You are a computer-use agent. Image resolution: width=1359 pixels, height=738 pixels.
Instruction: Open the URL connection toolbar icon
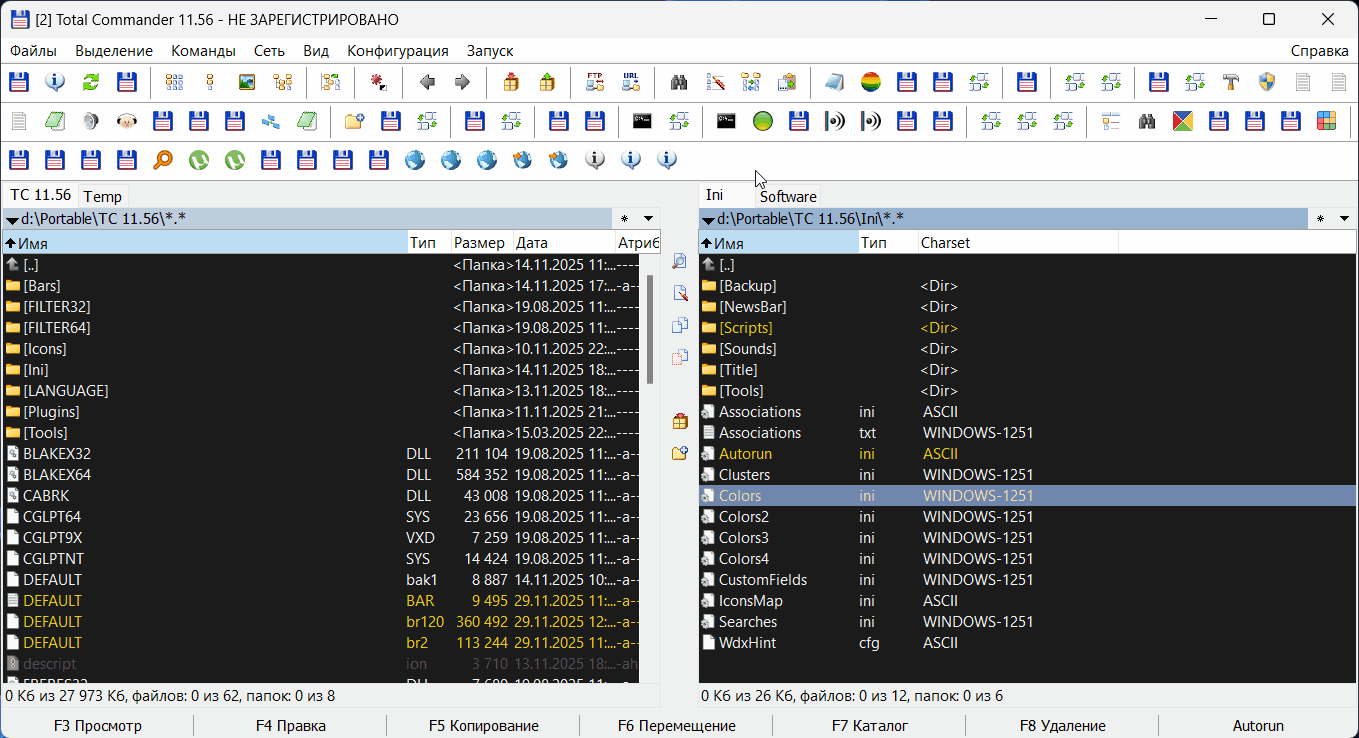pos(631,82)
